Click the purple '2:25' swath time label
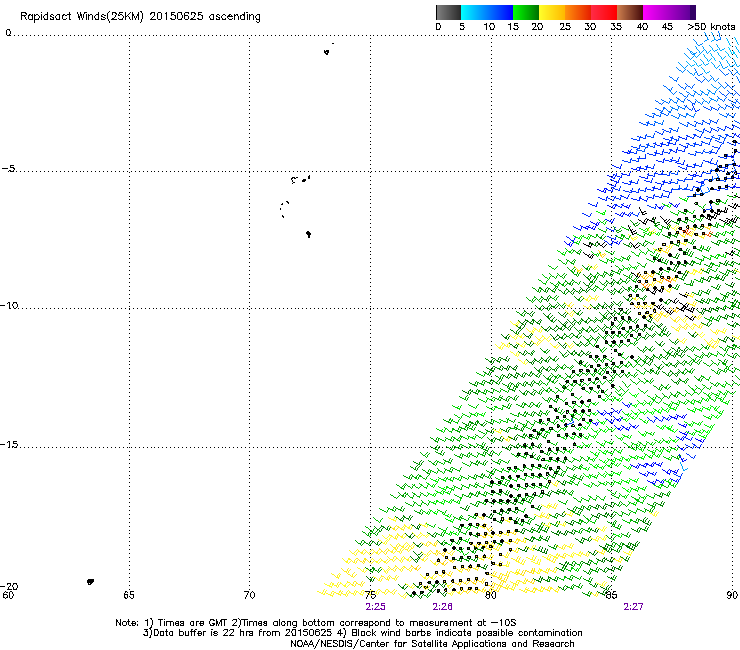The image size is (740, 650). (x=375, y=607)
